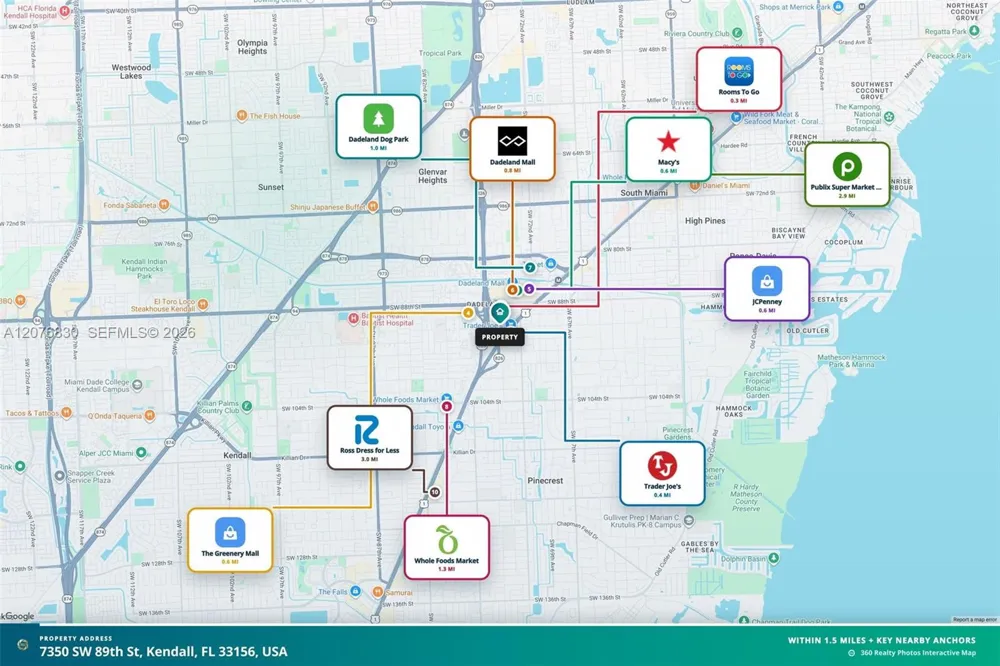Select numbered marker 4 on map
1000x666 pixels.
pyautogui.click(x=468, y=313)
